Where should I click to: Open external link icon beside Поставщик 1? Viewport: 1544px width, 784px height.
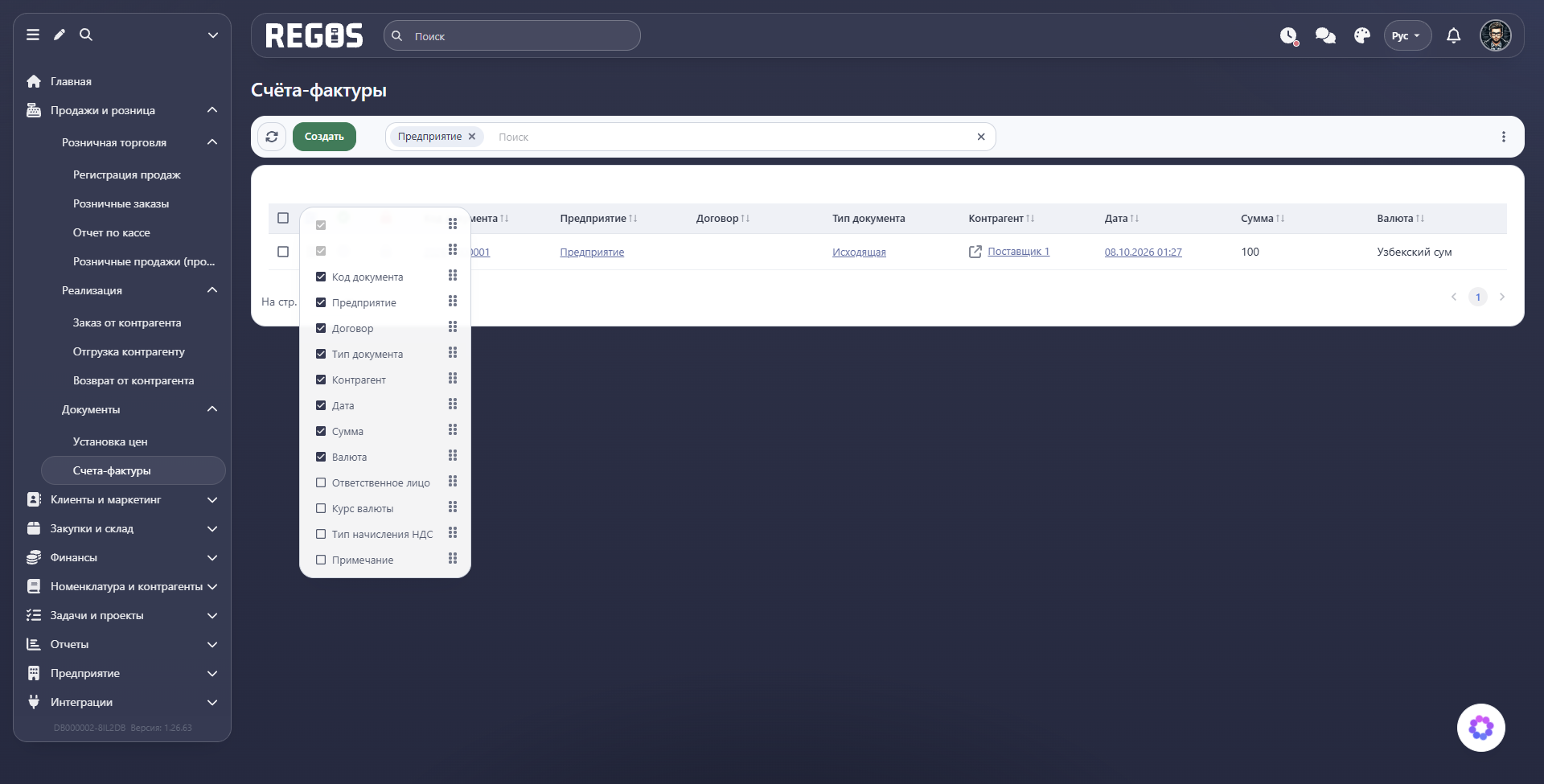click(x=975, y=252)
